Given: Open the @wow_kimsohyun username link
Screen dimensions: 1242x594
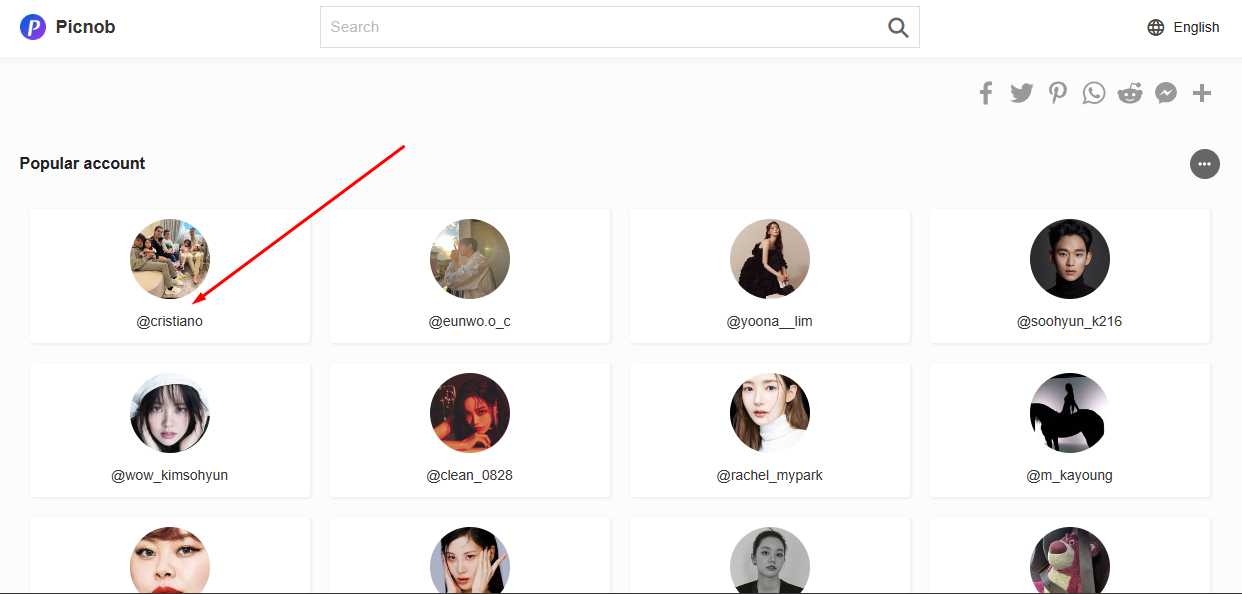Looking at the screenshot, I should point(170,475).
